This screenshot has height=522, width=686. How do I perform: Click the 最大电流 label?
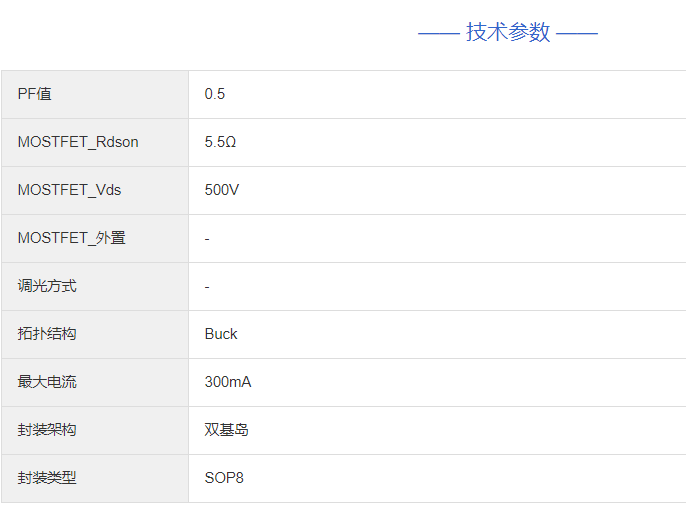47,382
